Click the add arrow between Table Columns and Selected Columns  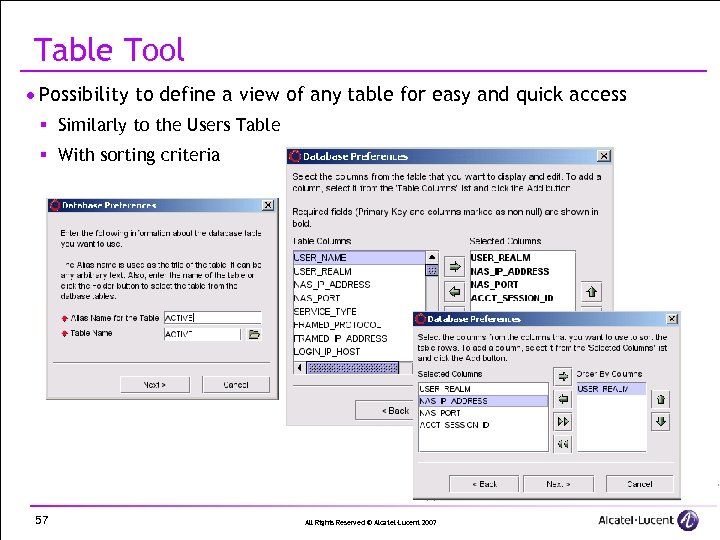455,266
